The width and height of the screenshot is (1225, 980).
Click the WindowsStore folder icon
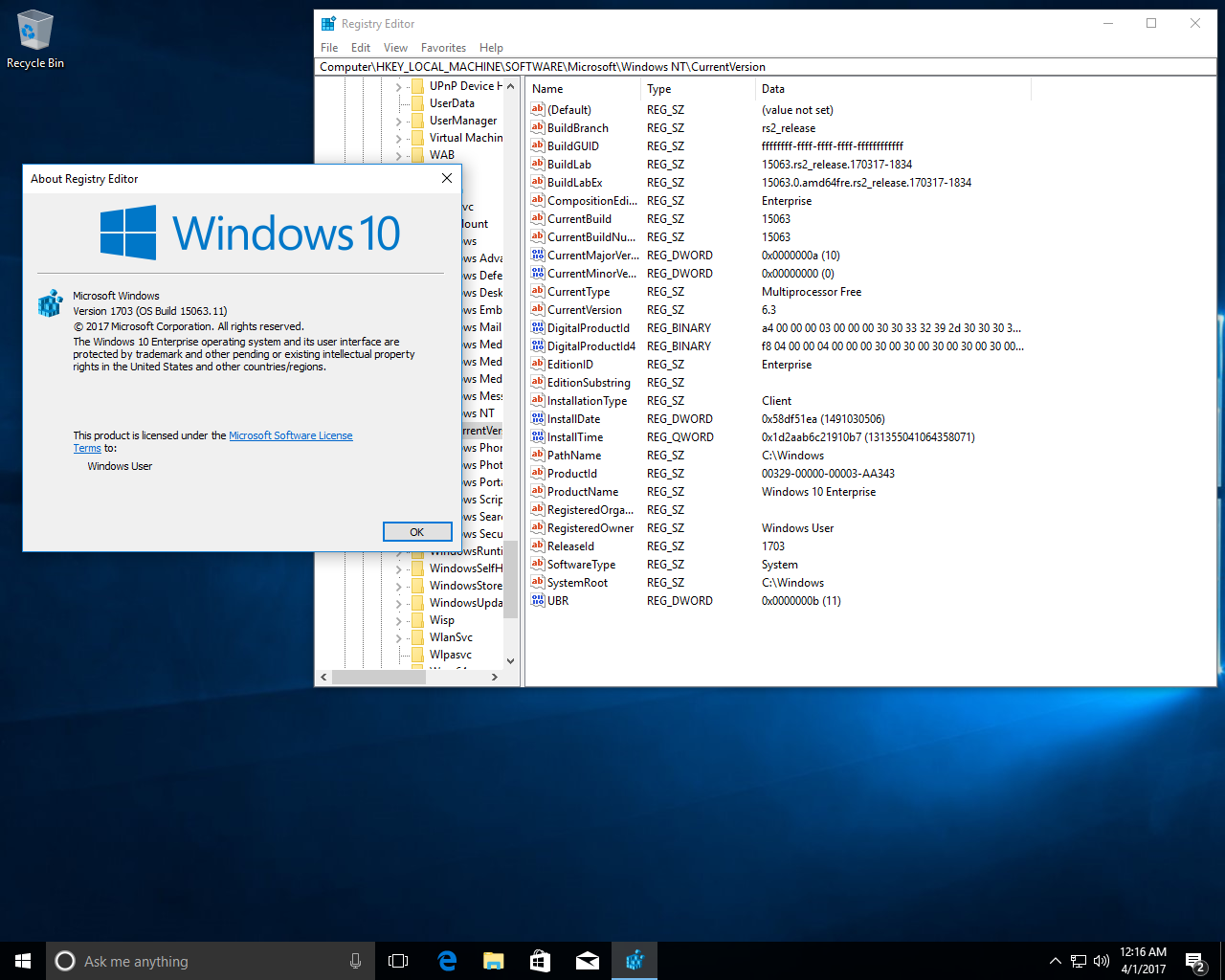point(417,585)
